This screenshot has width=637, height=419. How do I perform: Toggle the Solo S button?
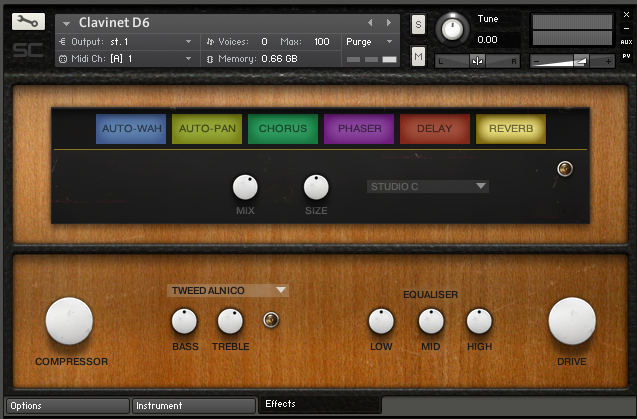418,23
